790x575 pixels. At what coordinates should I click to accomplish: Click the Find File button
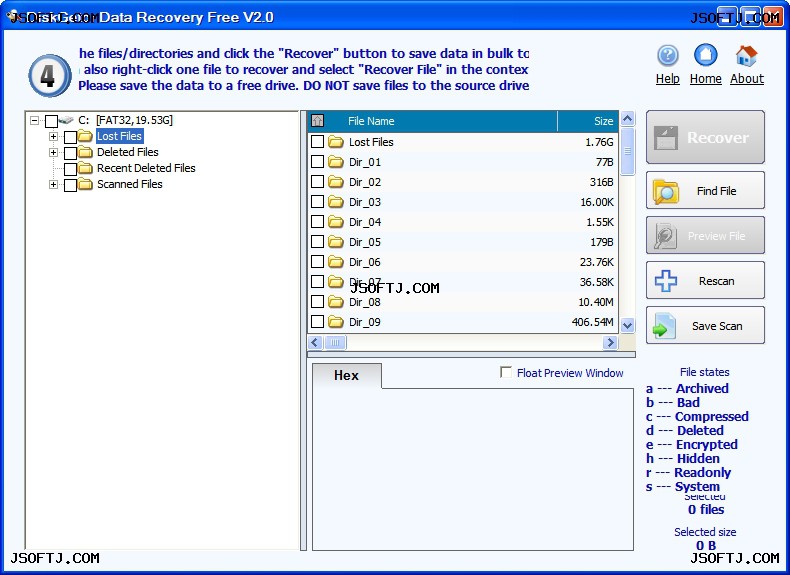(x=705, y=190)
